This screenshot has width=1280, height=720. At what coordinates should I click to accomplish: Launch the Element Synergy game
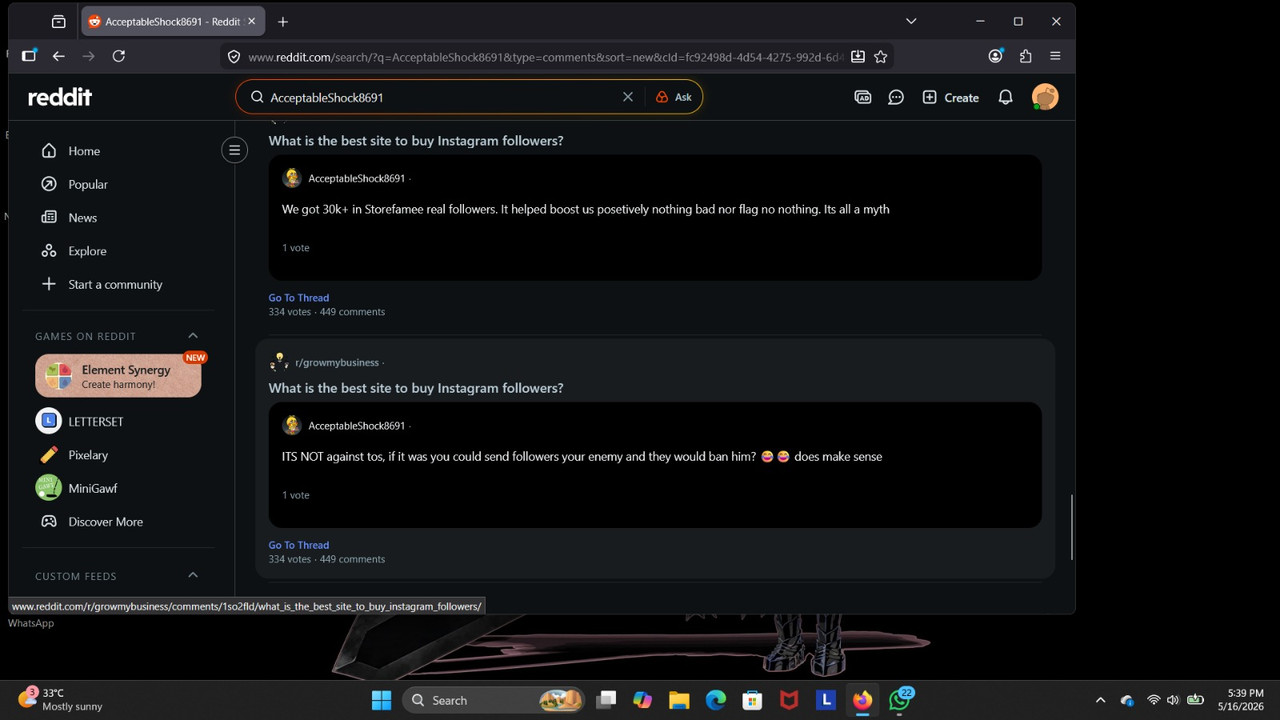pyautogui.click(x=118, y=376)
